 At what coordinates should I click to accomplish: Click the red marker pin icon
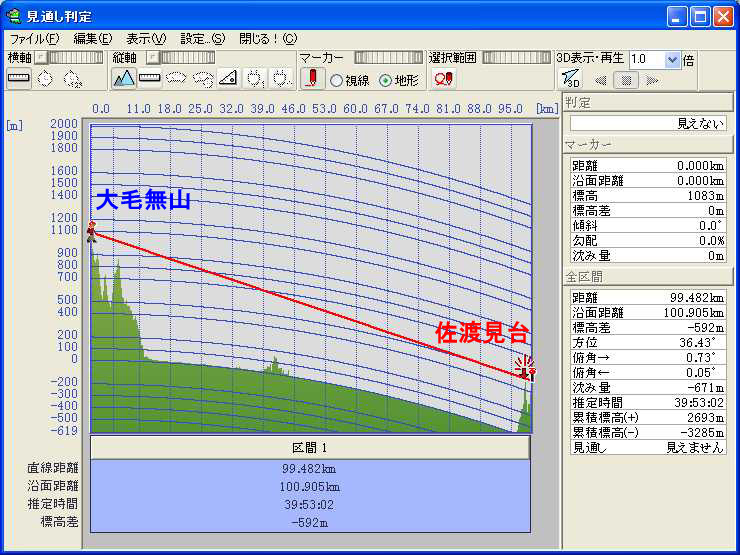[312, 78]
